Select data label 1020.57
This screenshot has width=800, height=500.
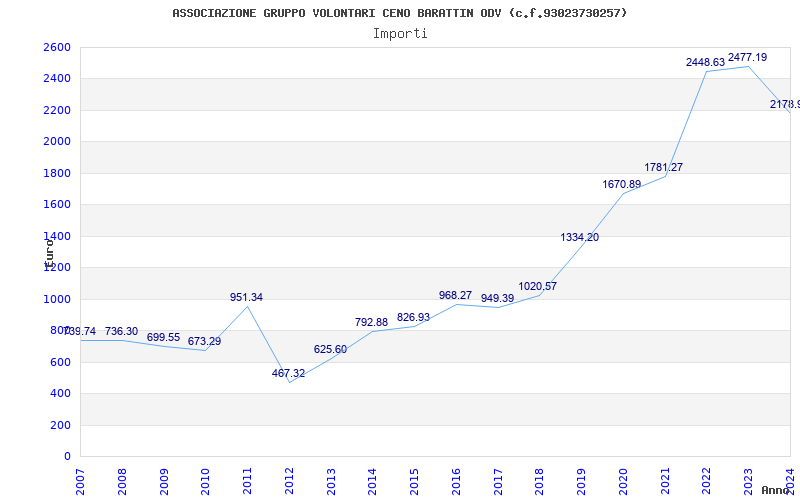[538, 287]
